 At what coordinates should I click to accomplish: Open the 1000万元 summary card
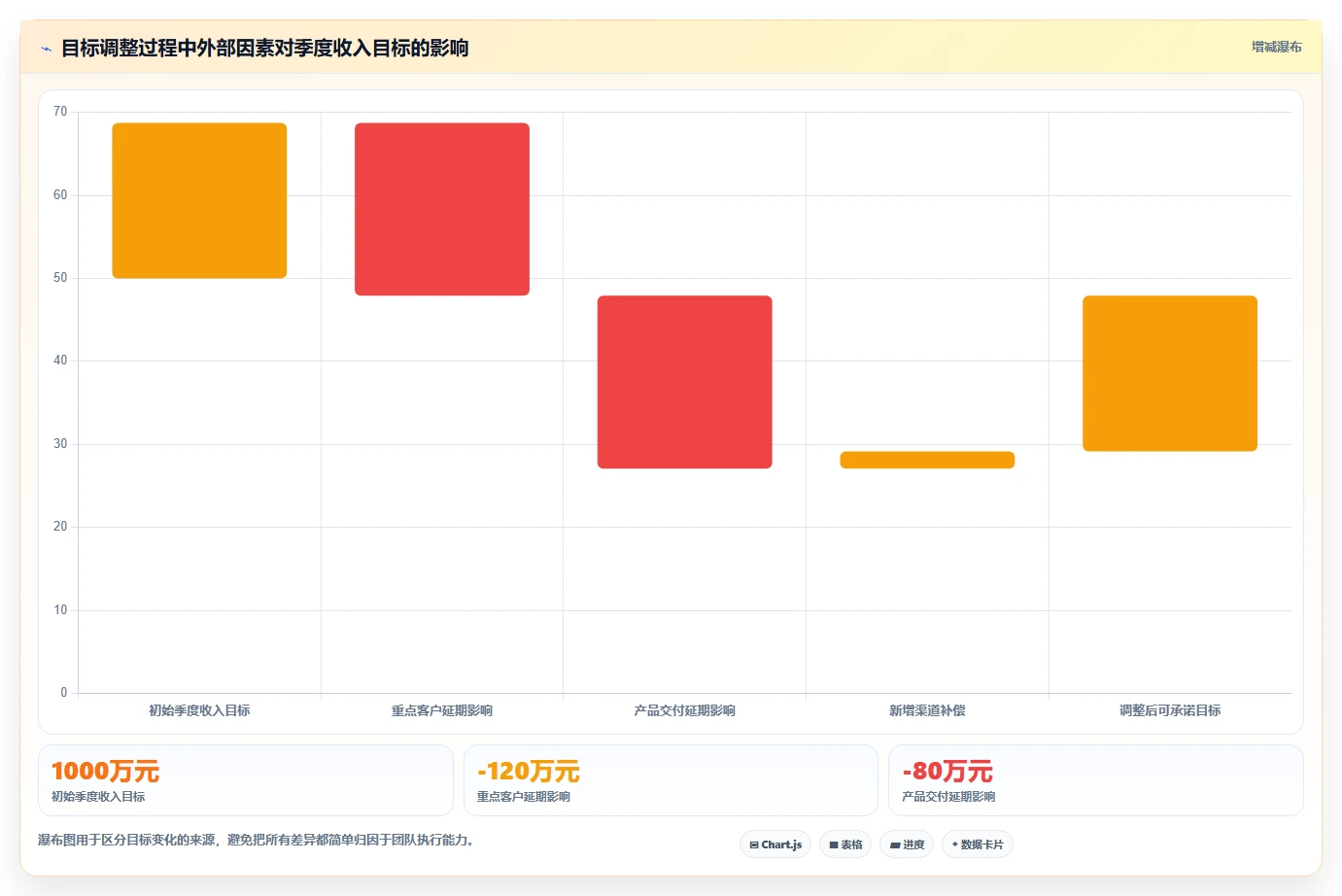coord(246,780)
